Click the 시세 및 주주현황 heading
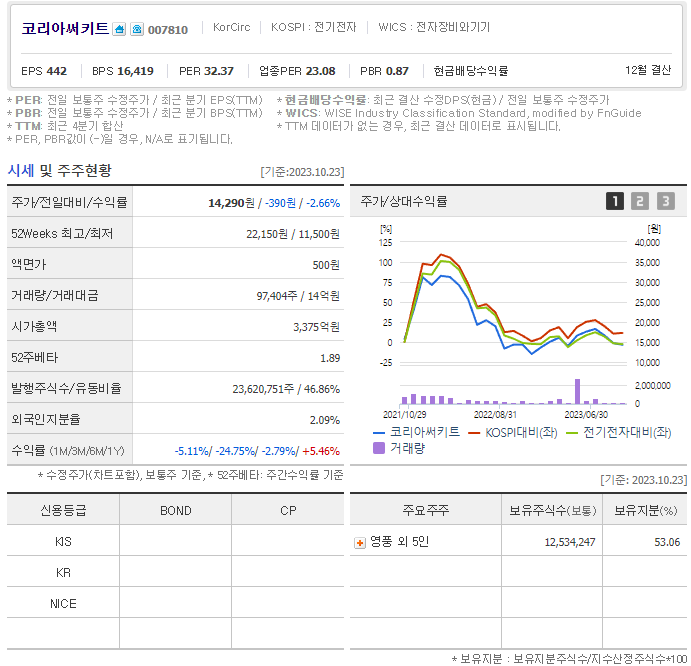691x666 pixels. [x=59, y=171]
